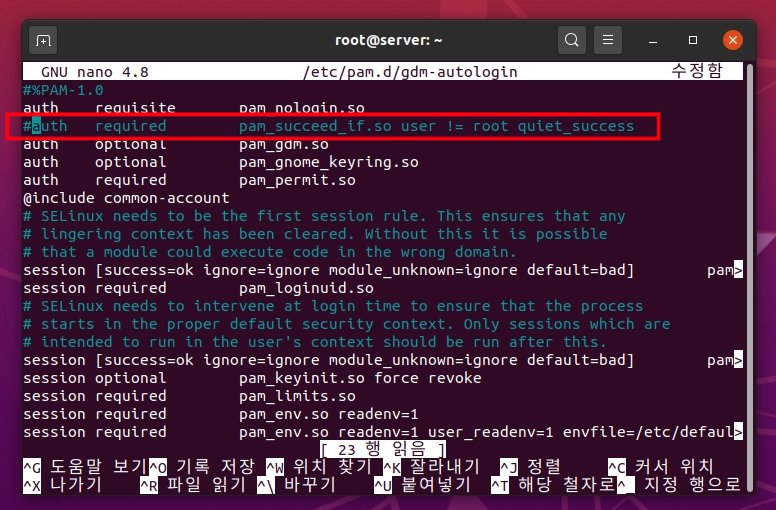Open the terminal hamburger menu
Image resolution: width=776 pixels, height=510 pixels.
pyautogui.click(x=608, y=40)
